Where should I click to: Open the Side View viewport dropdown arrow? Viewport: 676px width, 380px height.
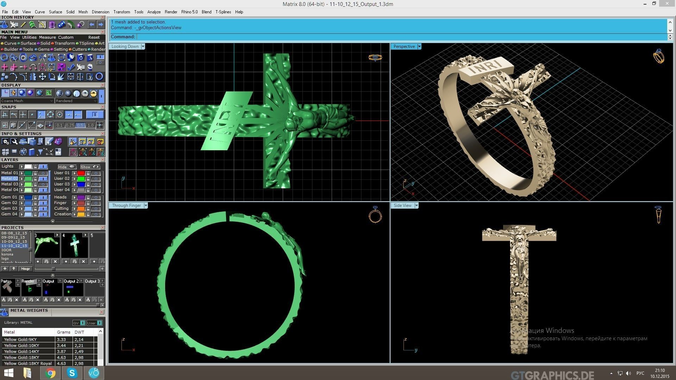[416, 205]
